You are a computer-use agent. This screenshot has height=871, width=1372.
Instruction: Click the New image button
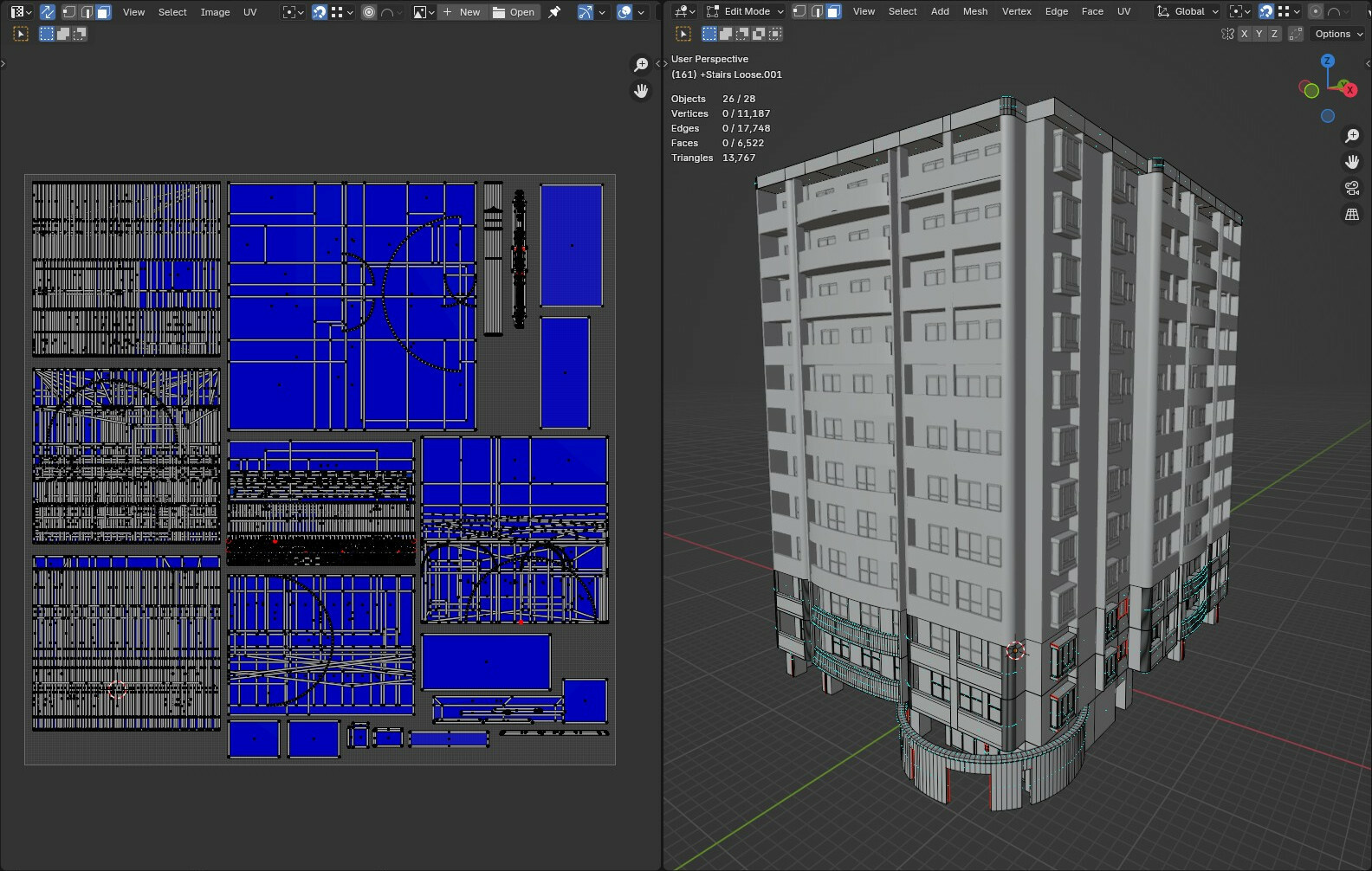(x=462, y=12)
